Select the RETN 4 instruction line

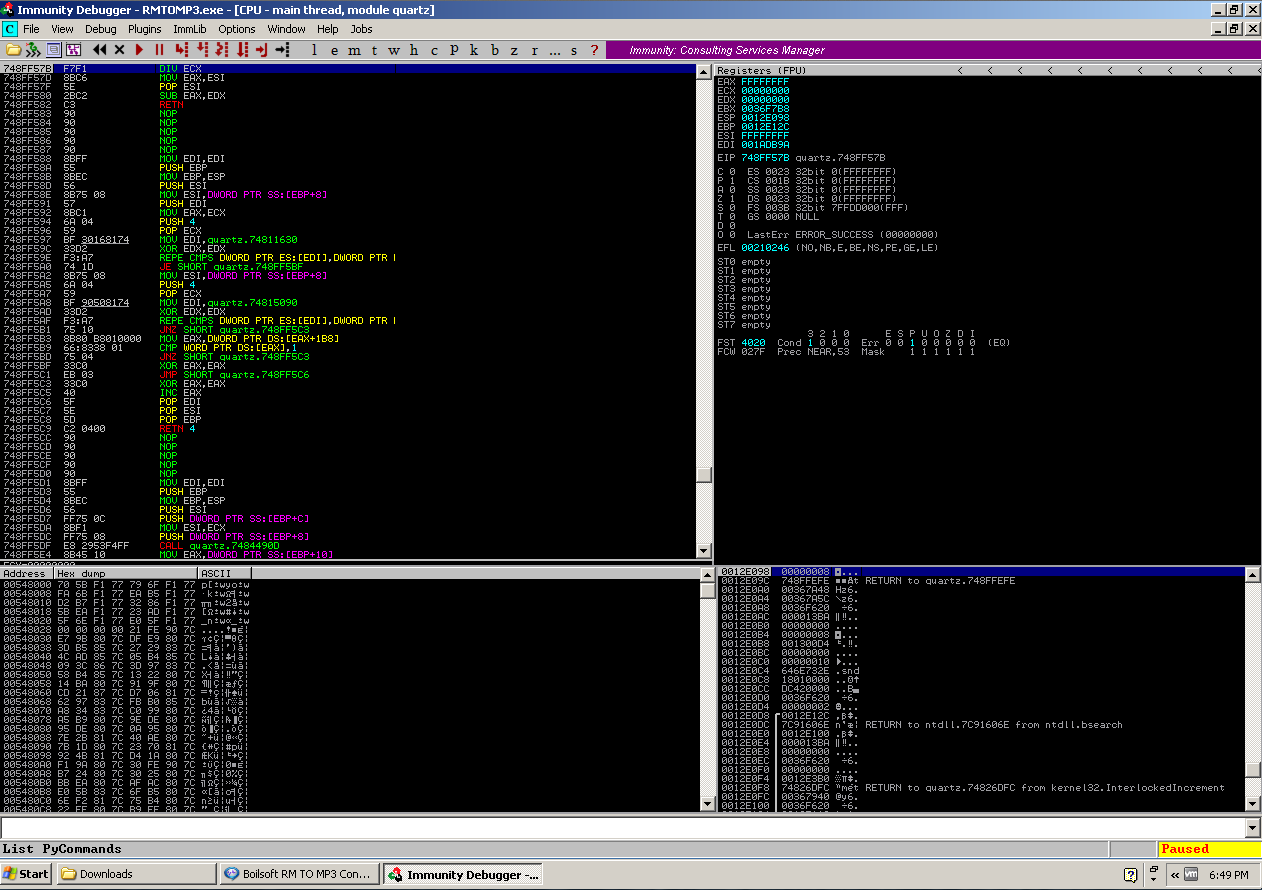(x=350, y=429)
